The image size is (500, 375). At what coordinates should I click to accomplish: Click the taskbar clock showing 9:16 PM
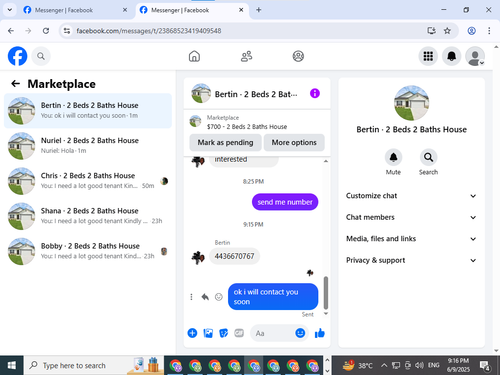tap(458, 365)
